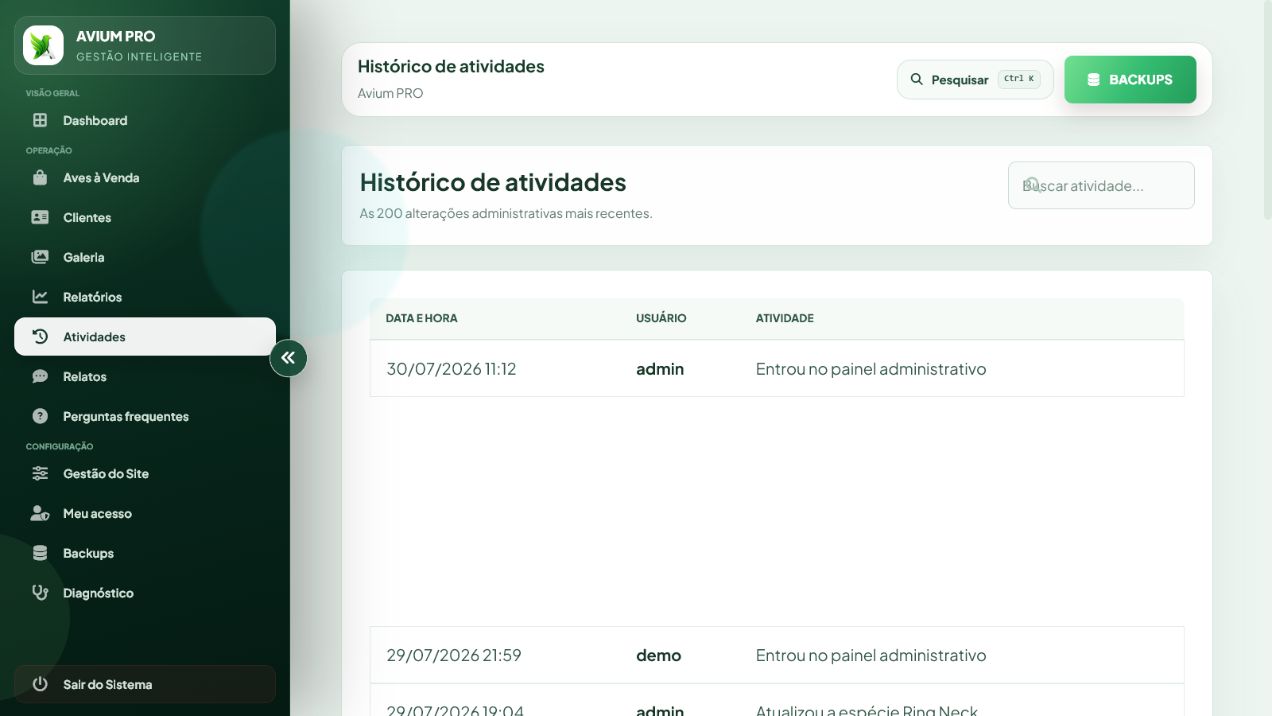
Task: Click activity text in the 30/07/2026 row
Action: (871, 369)
